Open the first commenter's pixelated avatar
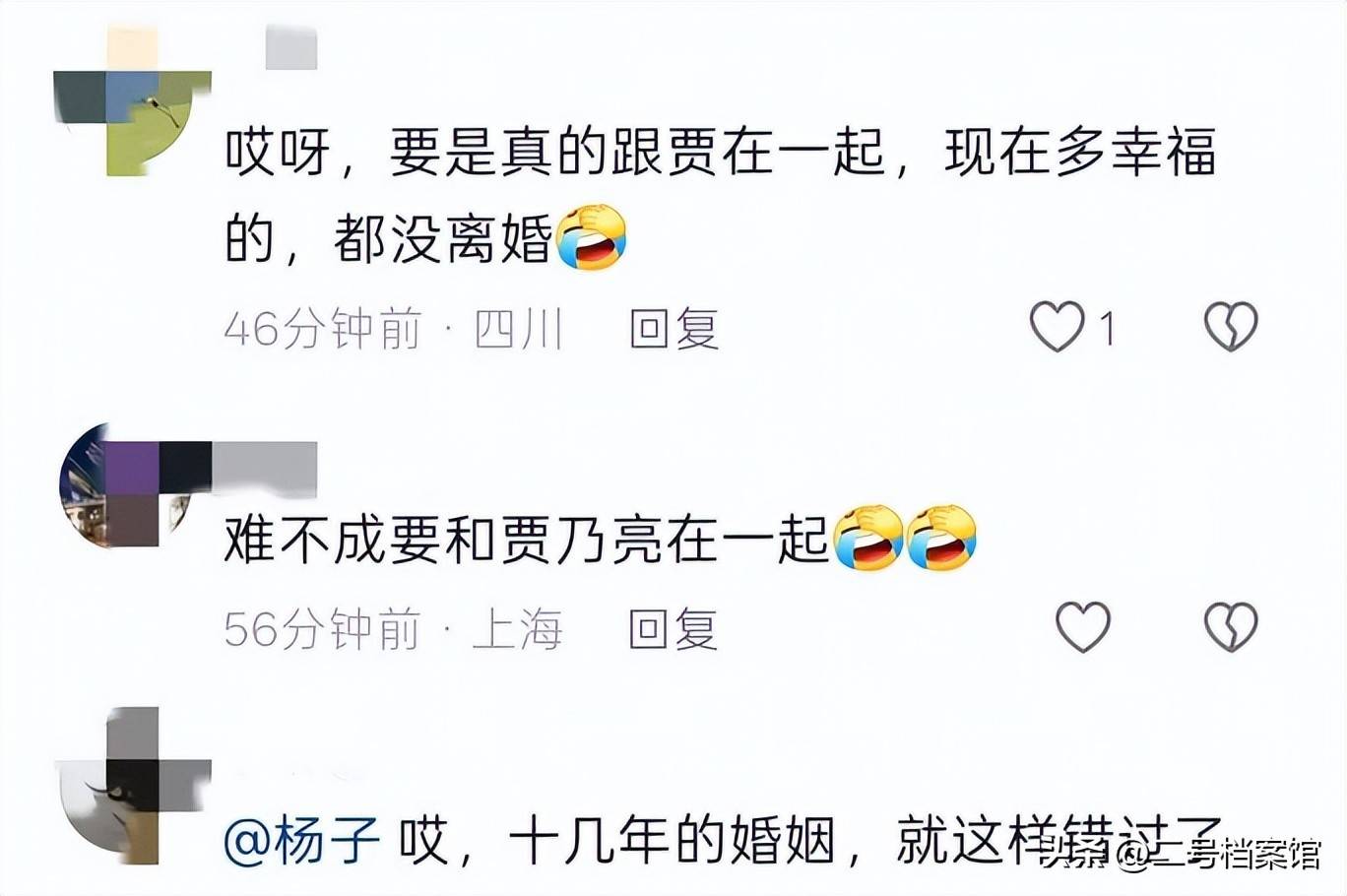 (x=132, y=101)
